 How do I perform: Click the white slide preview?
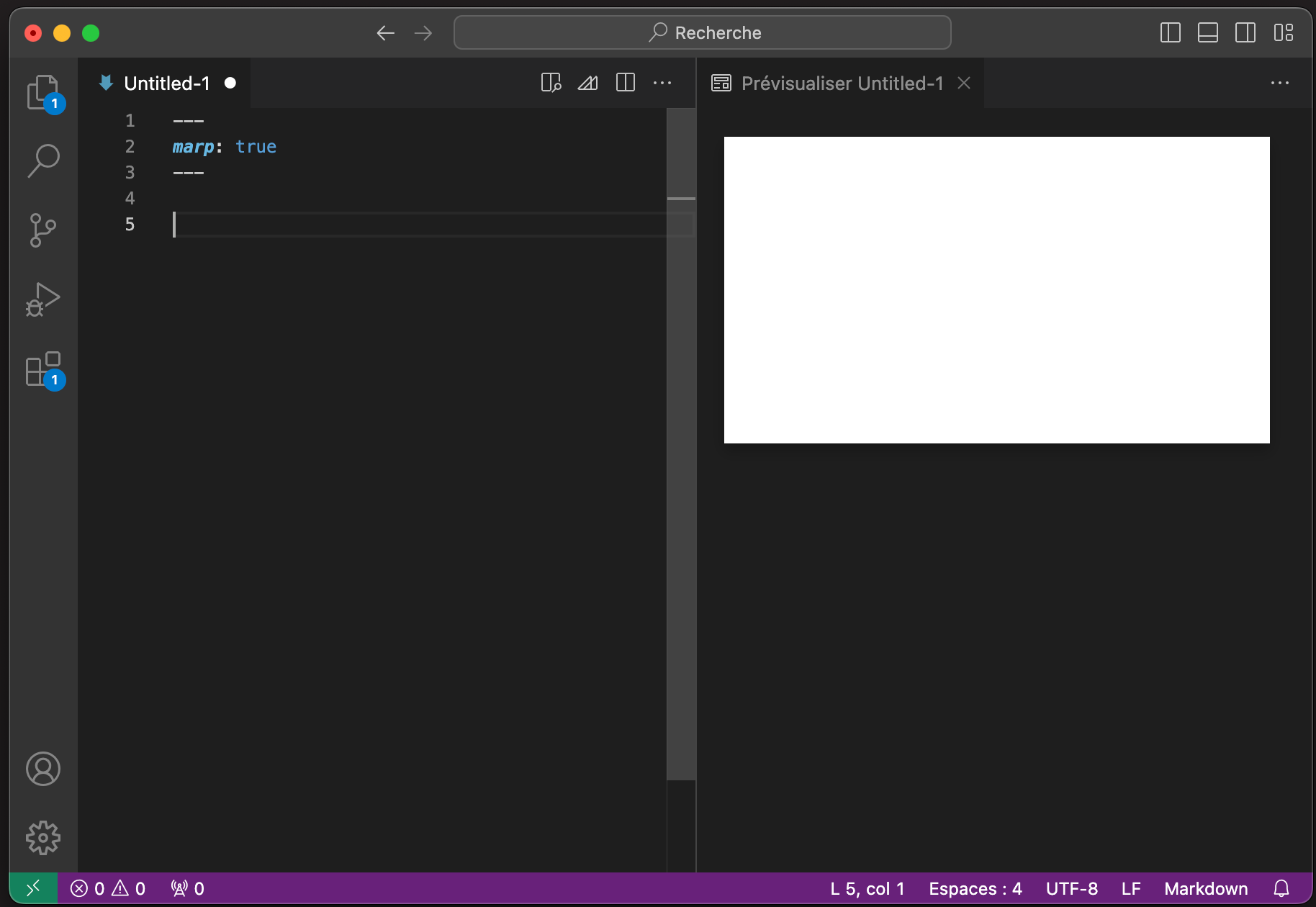(x=997, y=290)
